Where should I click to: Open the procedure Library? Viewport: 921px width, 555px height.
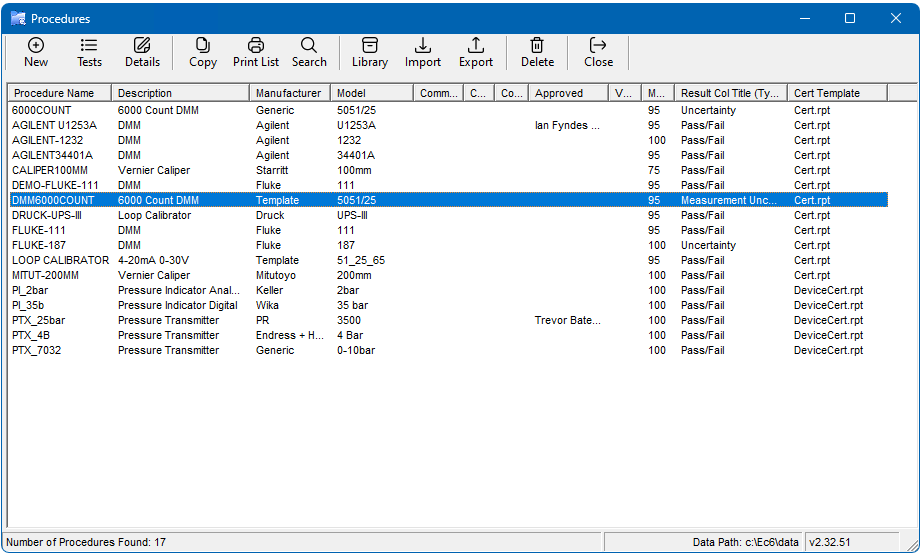(x=370, y=52)
